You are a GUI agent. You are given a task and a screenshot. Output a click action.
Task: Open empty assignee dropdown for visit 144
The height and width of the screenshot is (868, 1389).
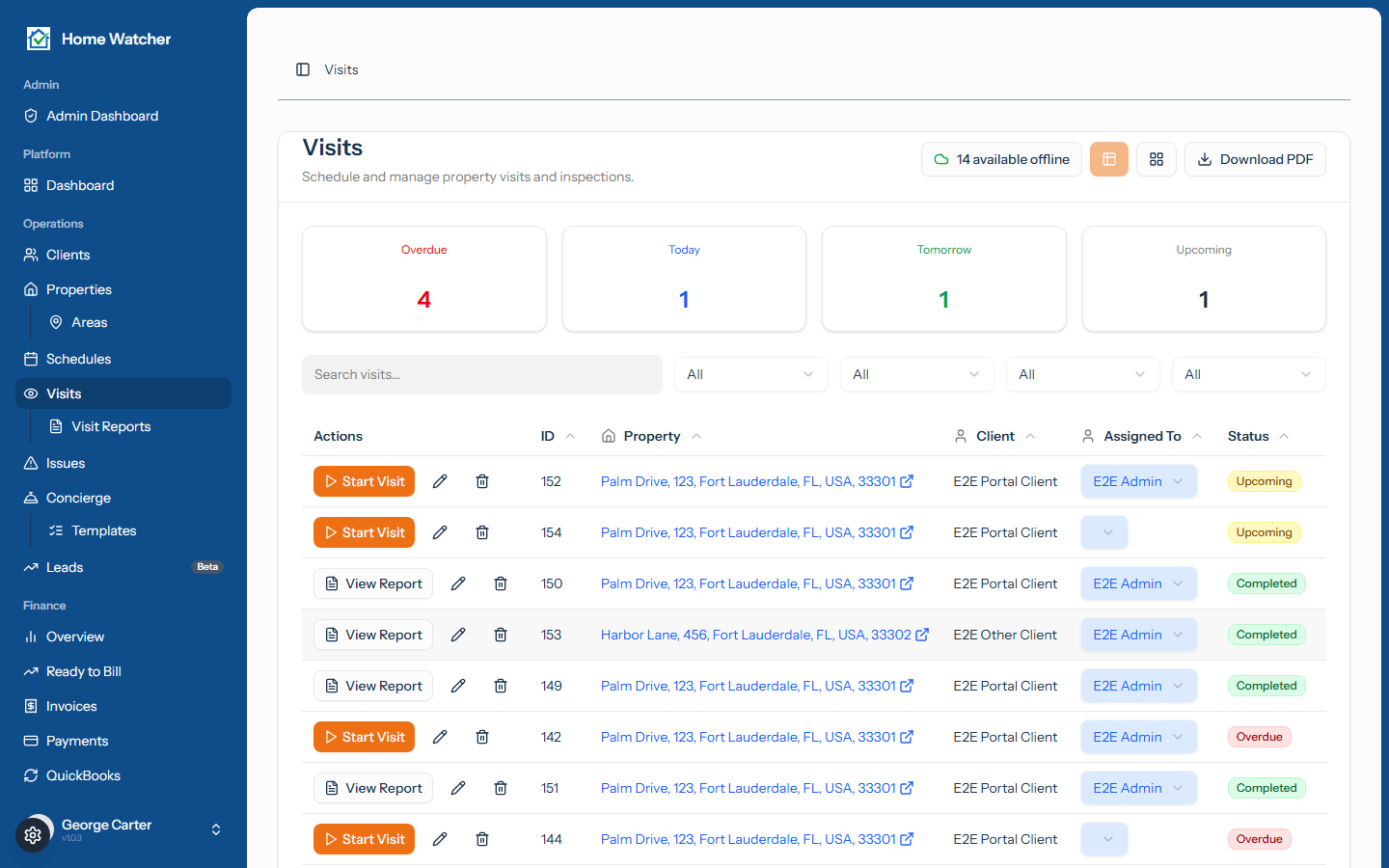[1104, 839]
